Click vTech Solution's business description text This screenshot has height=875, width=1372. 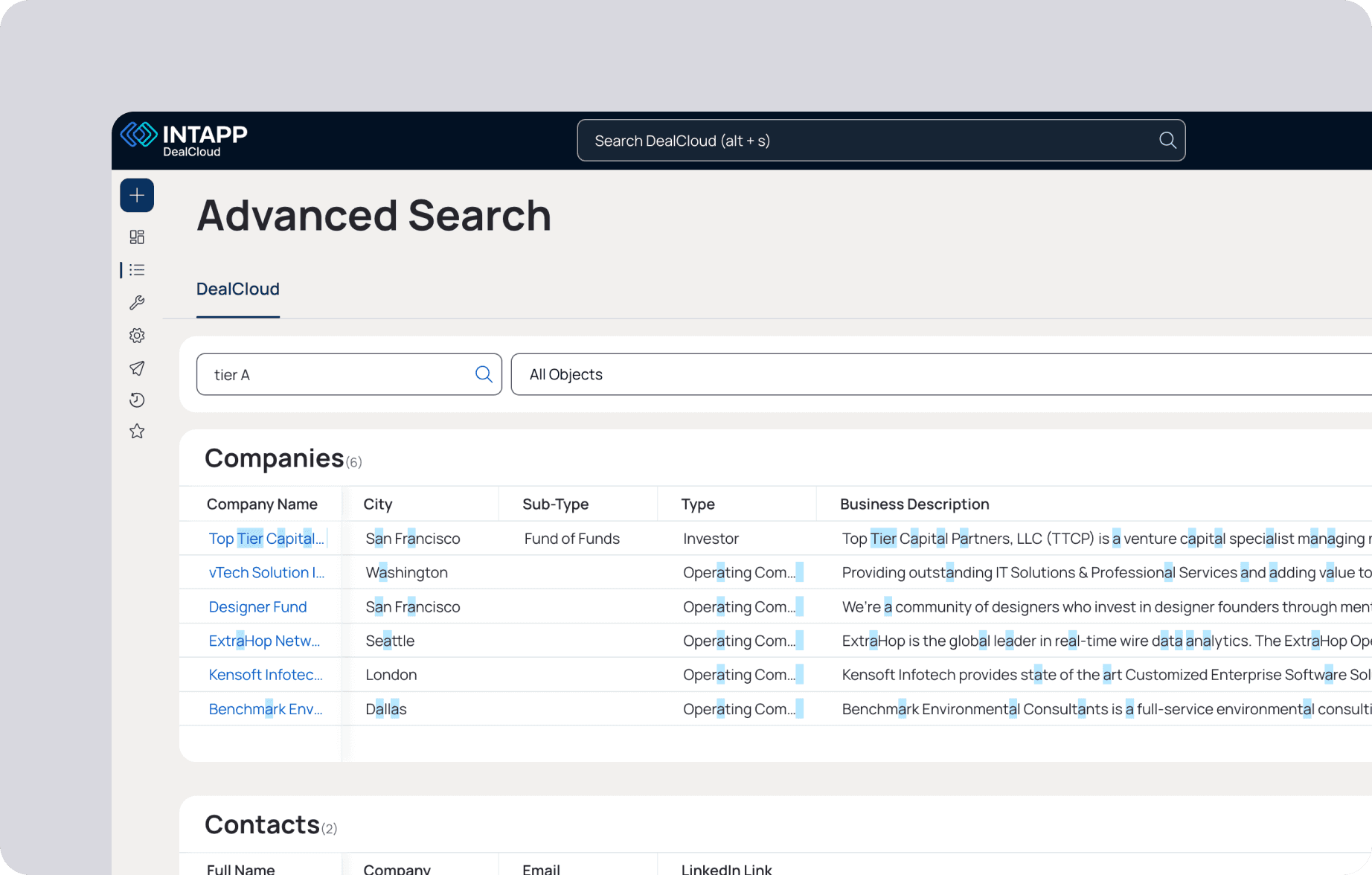(x=1106, y=573)
